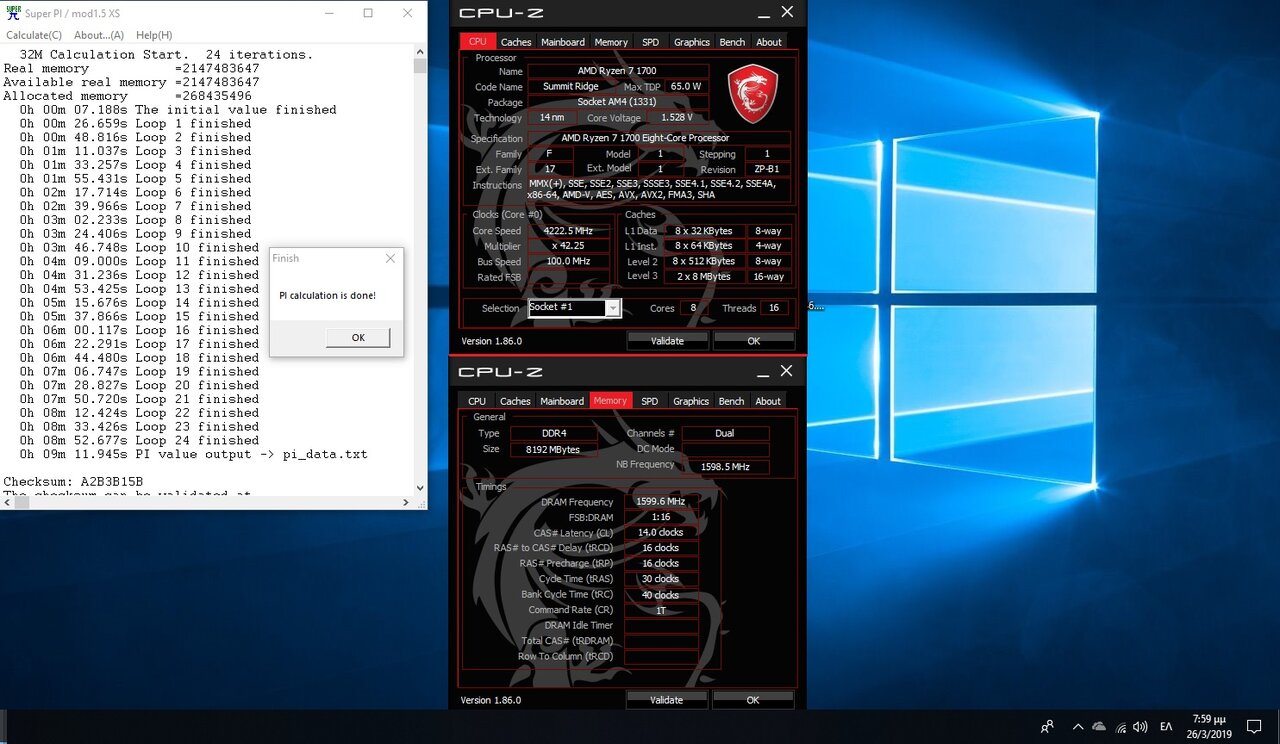Click OK in the upper CPU-Z window

click(x=753, y=341)
